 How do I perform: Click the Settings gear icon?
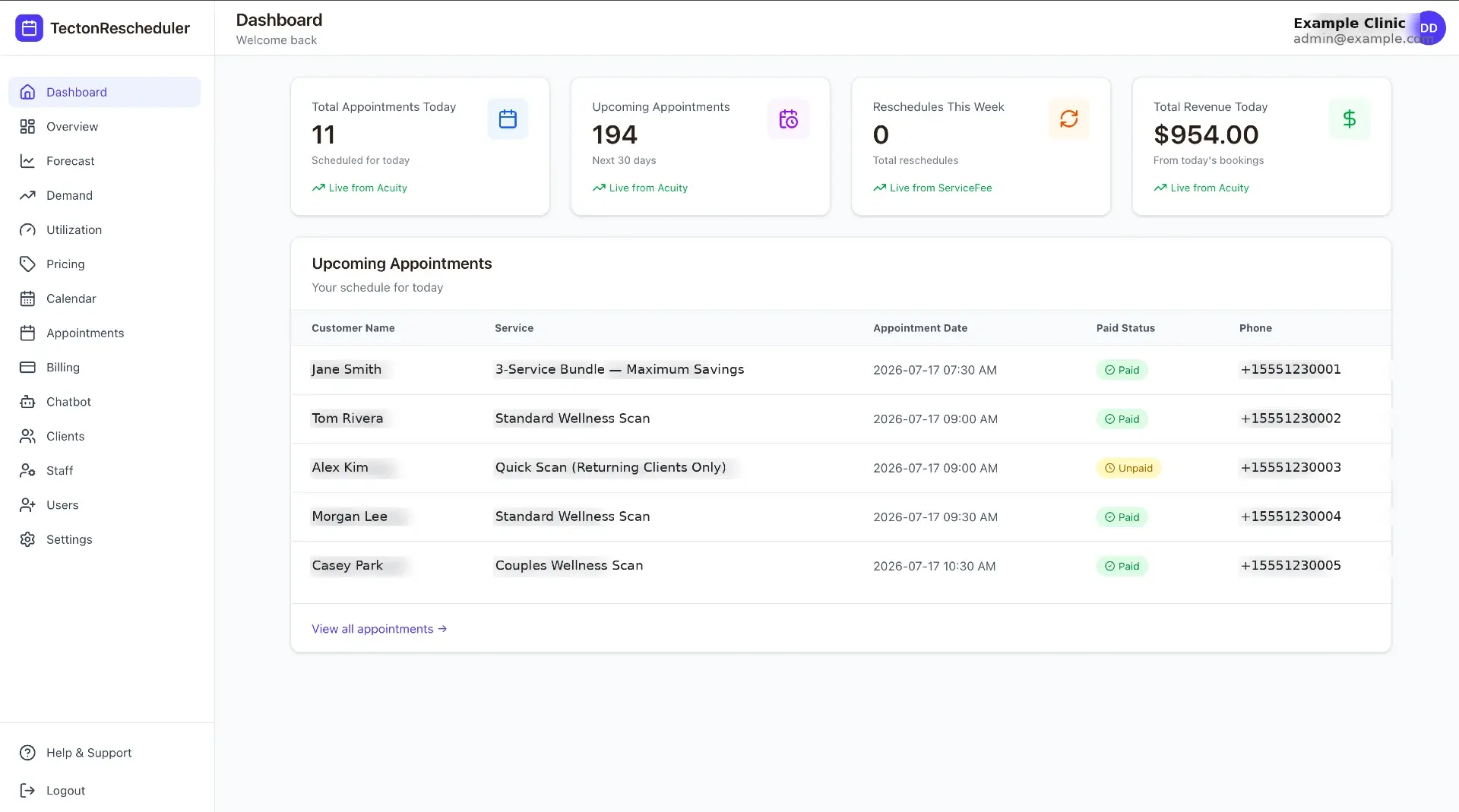(27, 539)
